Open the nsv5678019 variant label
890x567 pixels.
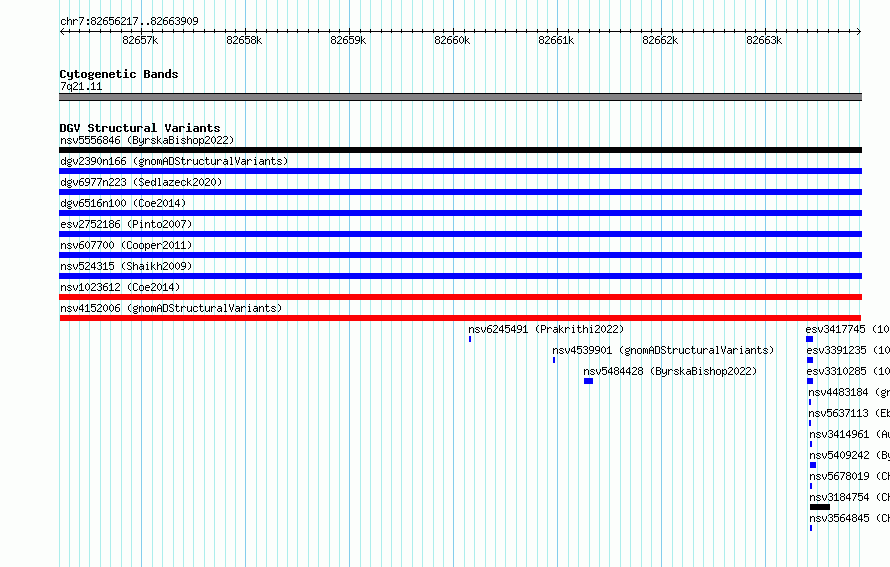click(x=850, y=476)
